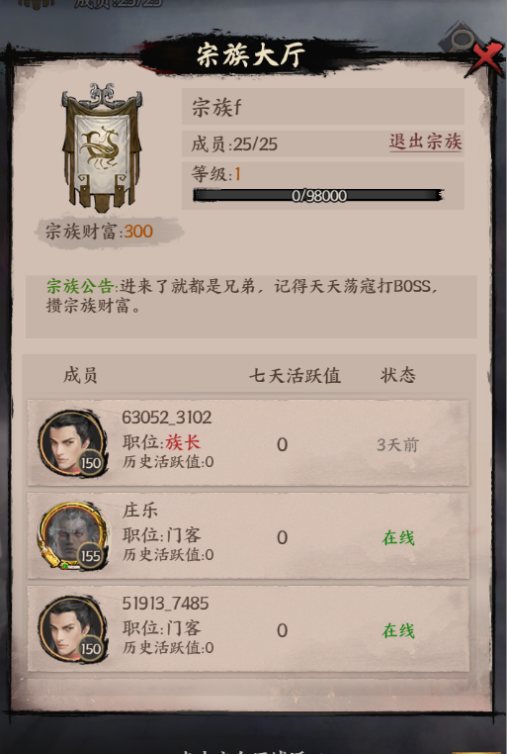This screenshot has height=754, width=507.
Task: Open the clan banner emblem
Action: 101,148
